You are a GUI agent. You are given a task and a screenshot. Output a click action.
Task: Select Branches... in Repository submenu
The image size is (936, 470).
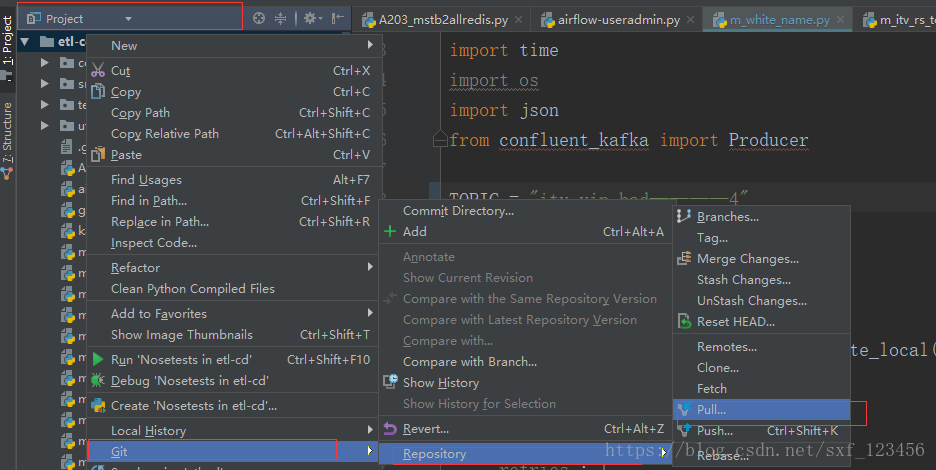pos(762,217)
